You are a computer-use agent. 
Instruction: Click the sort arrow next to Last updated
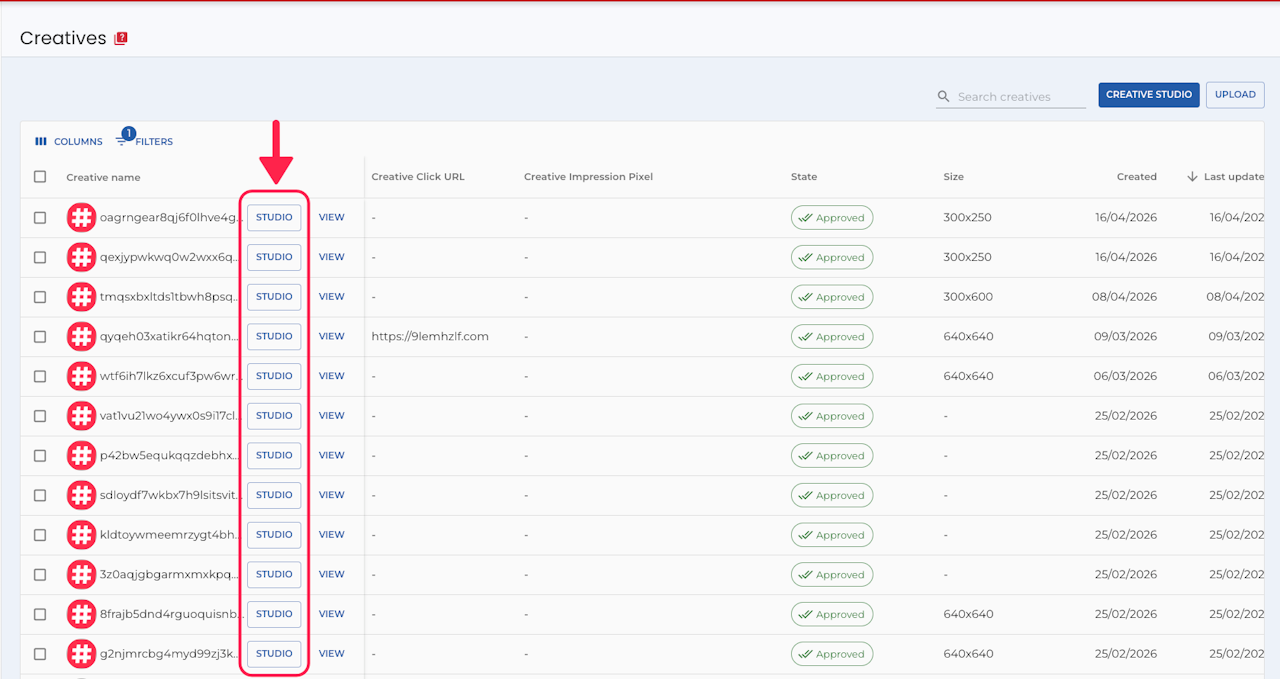pos(1192,177)
